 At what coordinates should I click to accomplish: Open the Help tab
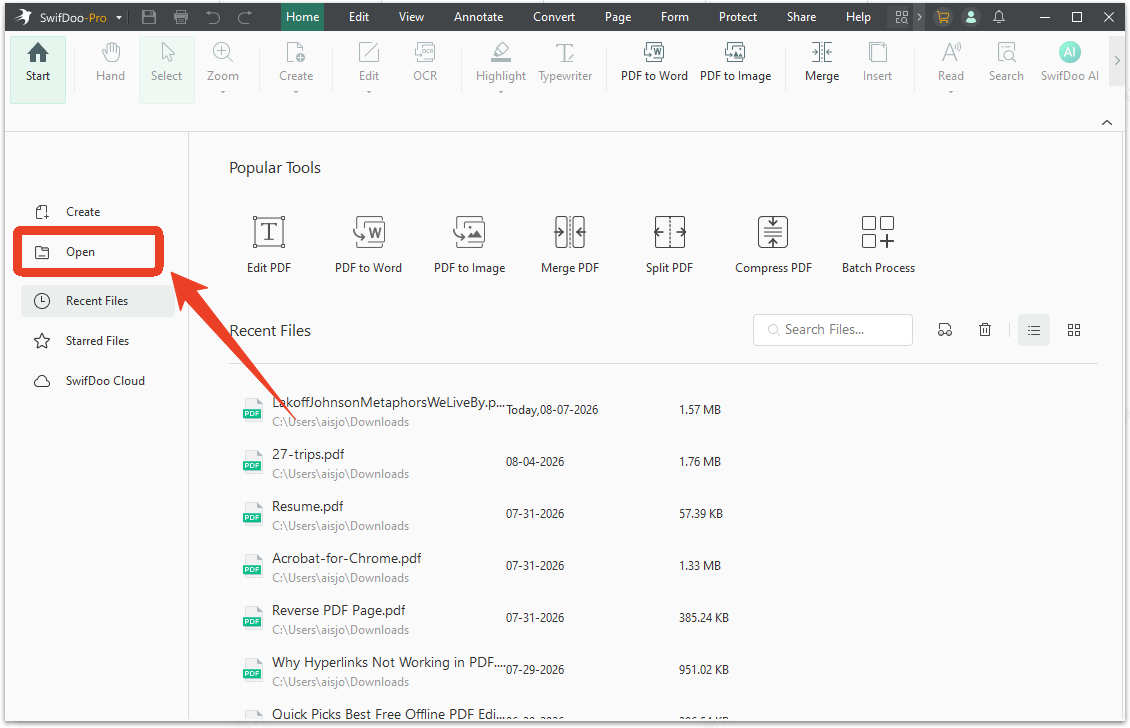coord(858,17)
